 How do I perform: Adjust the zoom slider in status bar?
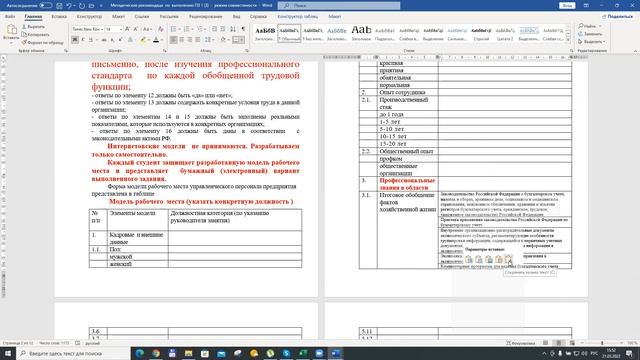(x=602, y=343)
